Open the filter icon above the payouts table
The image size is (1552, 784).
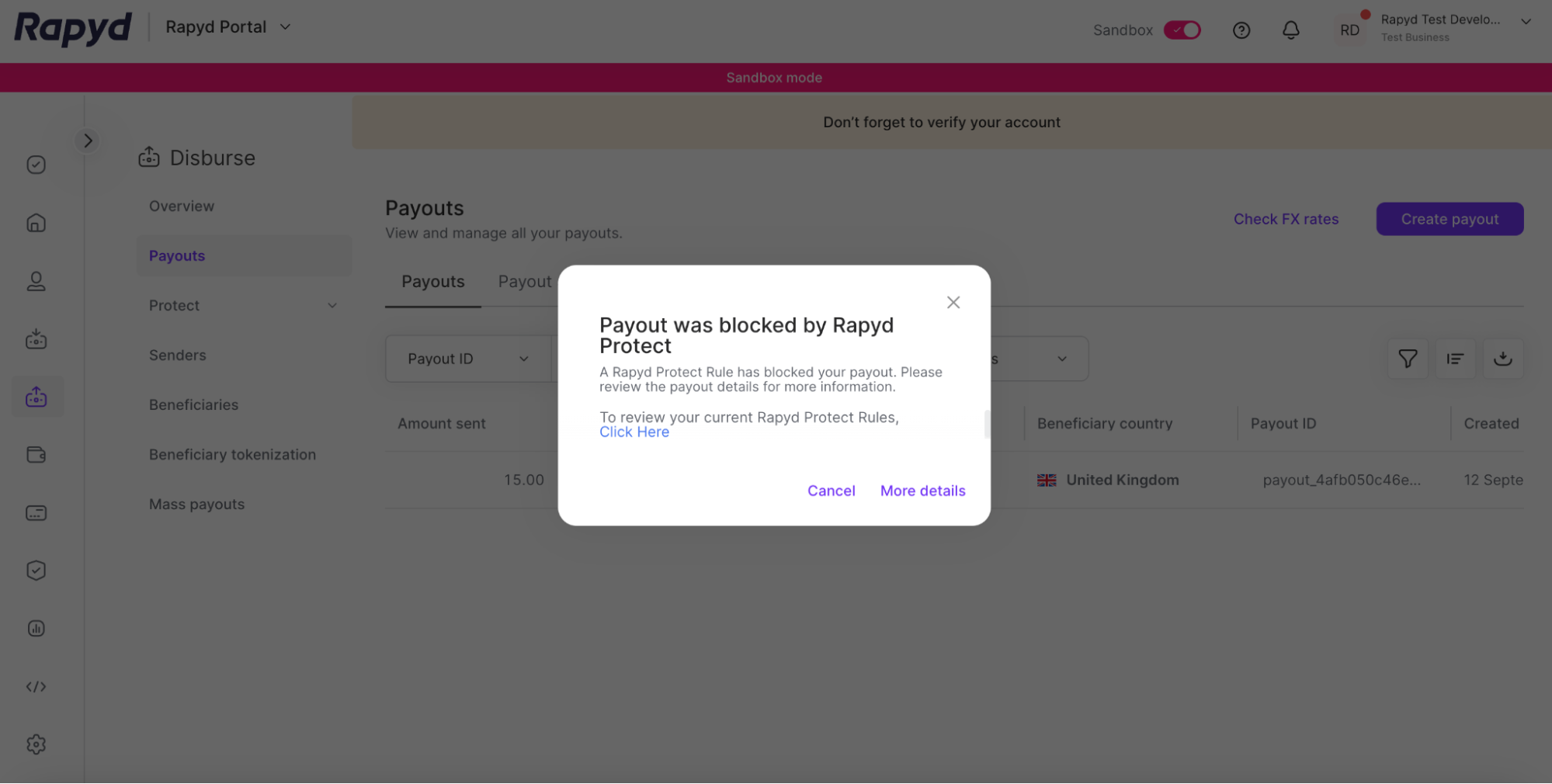click(1408, 359)
